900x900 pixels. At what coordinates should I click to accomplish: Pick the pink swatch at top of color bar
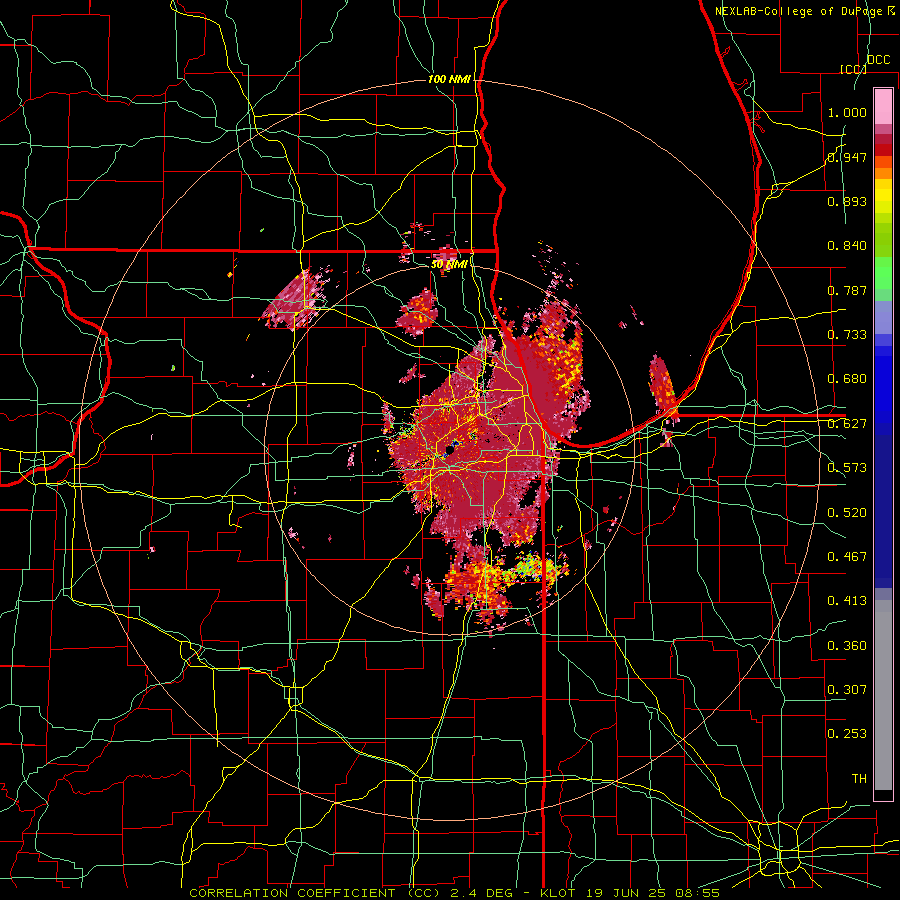pyautogui.click(x=883, y=106)
